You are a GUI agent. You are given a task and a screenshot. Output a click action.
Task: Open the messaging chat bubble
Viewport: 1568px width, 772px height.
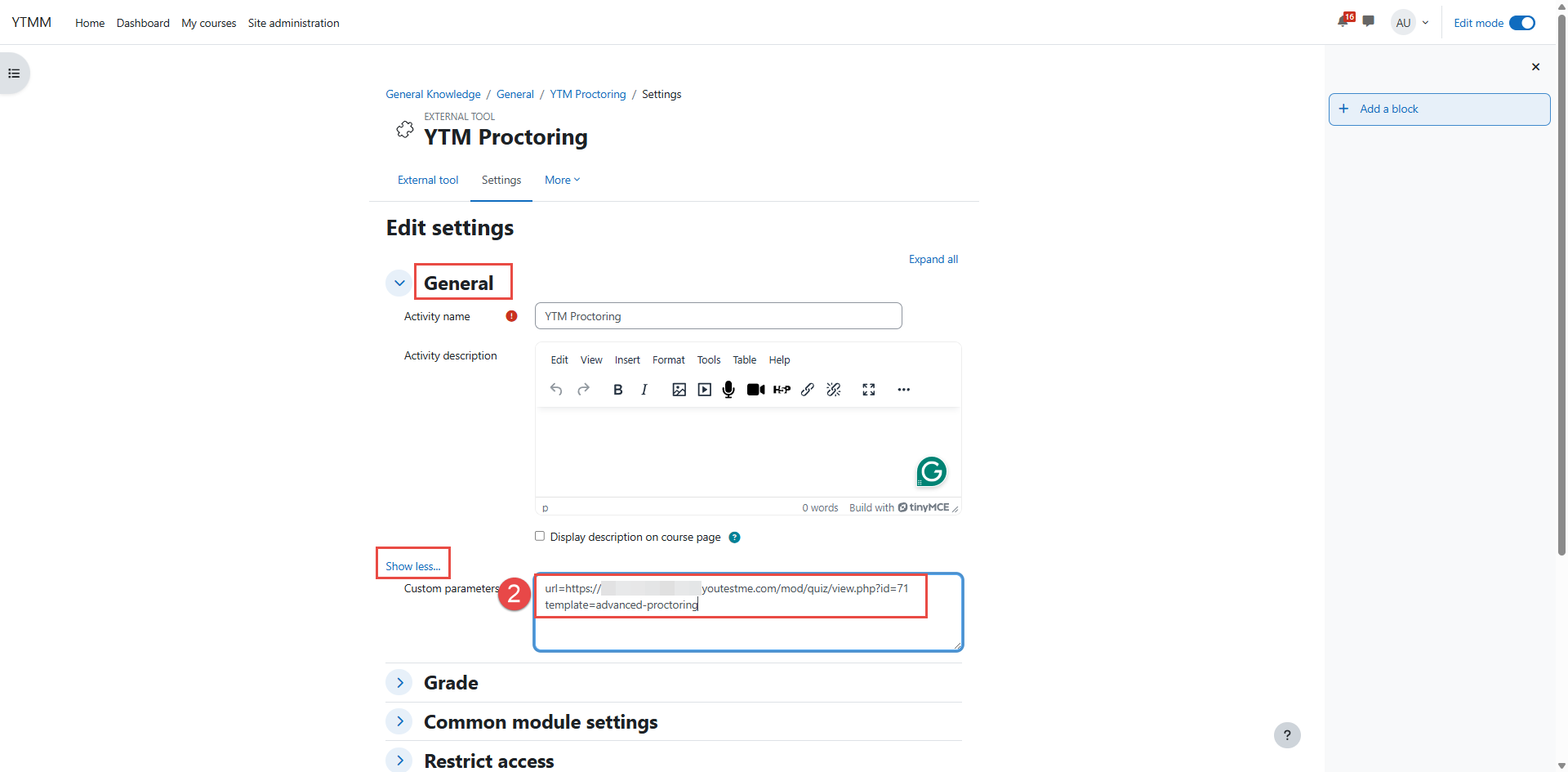click(x=1369, y=22)
